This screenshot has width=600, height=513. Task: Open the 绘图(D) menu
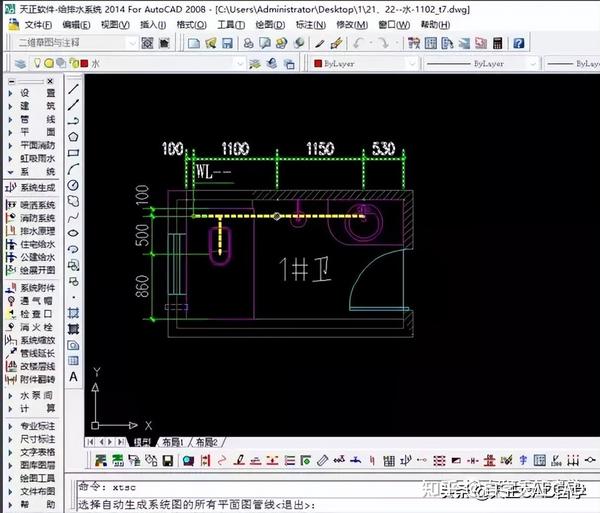(x=270, y=25)
